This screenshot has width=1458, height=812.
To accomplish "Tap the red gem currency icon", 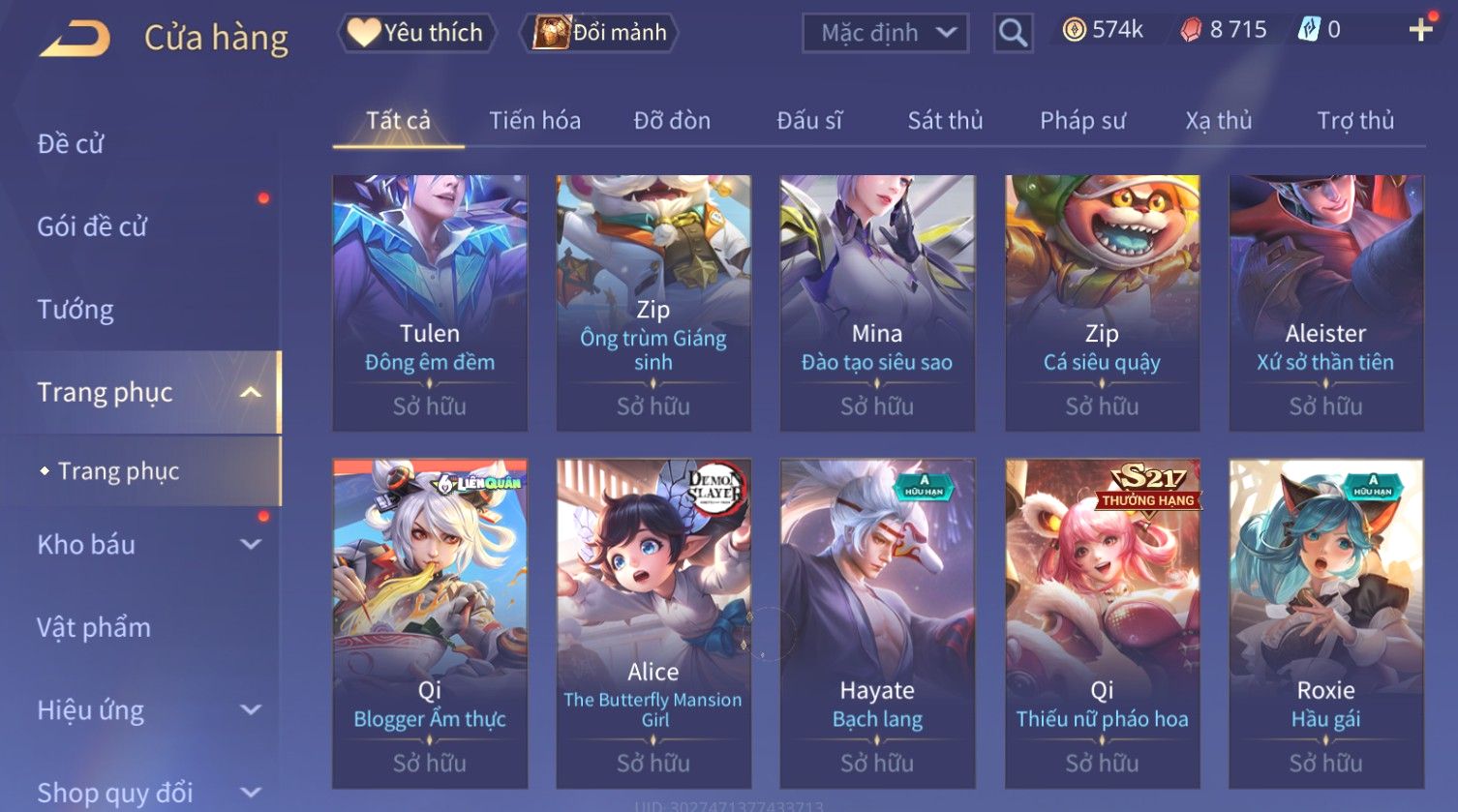I will coord(1191,31).
